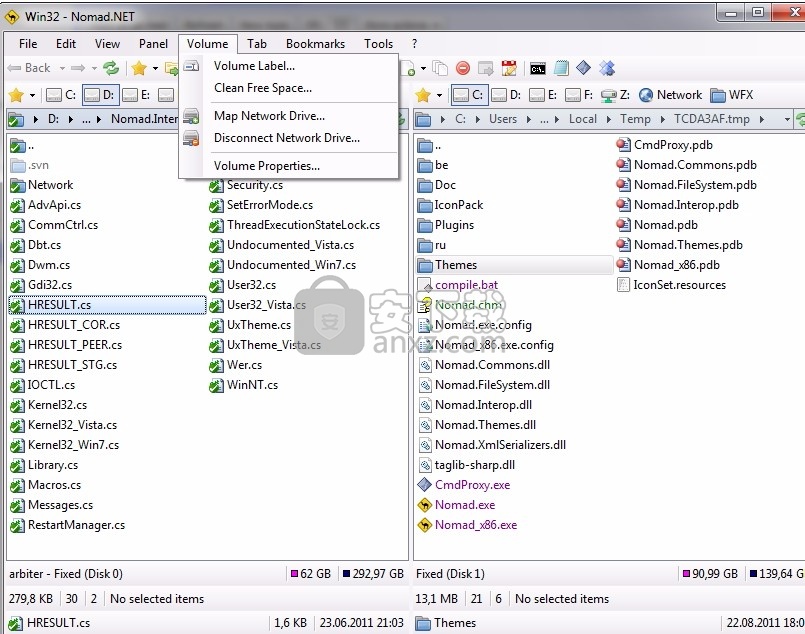Open the File menu
The width and height of the screenshot is (805, 634).
28,44
